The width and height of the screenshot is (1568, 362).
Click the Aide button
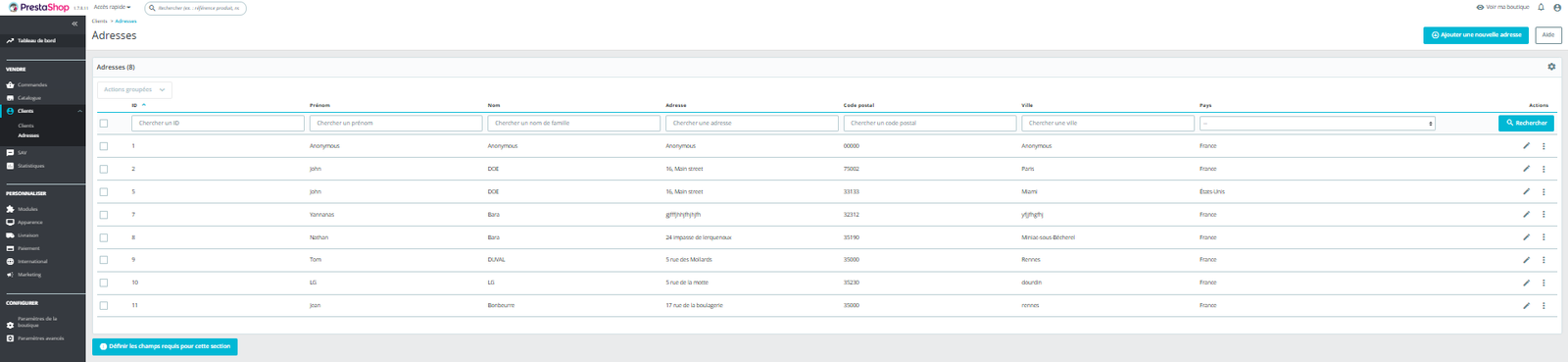click(x=1548, y=34)
